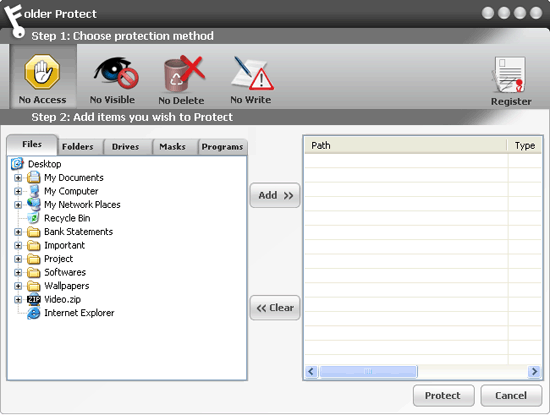Expand the Wallpapers folder

click(18, 286)
